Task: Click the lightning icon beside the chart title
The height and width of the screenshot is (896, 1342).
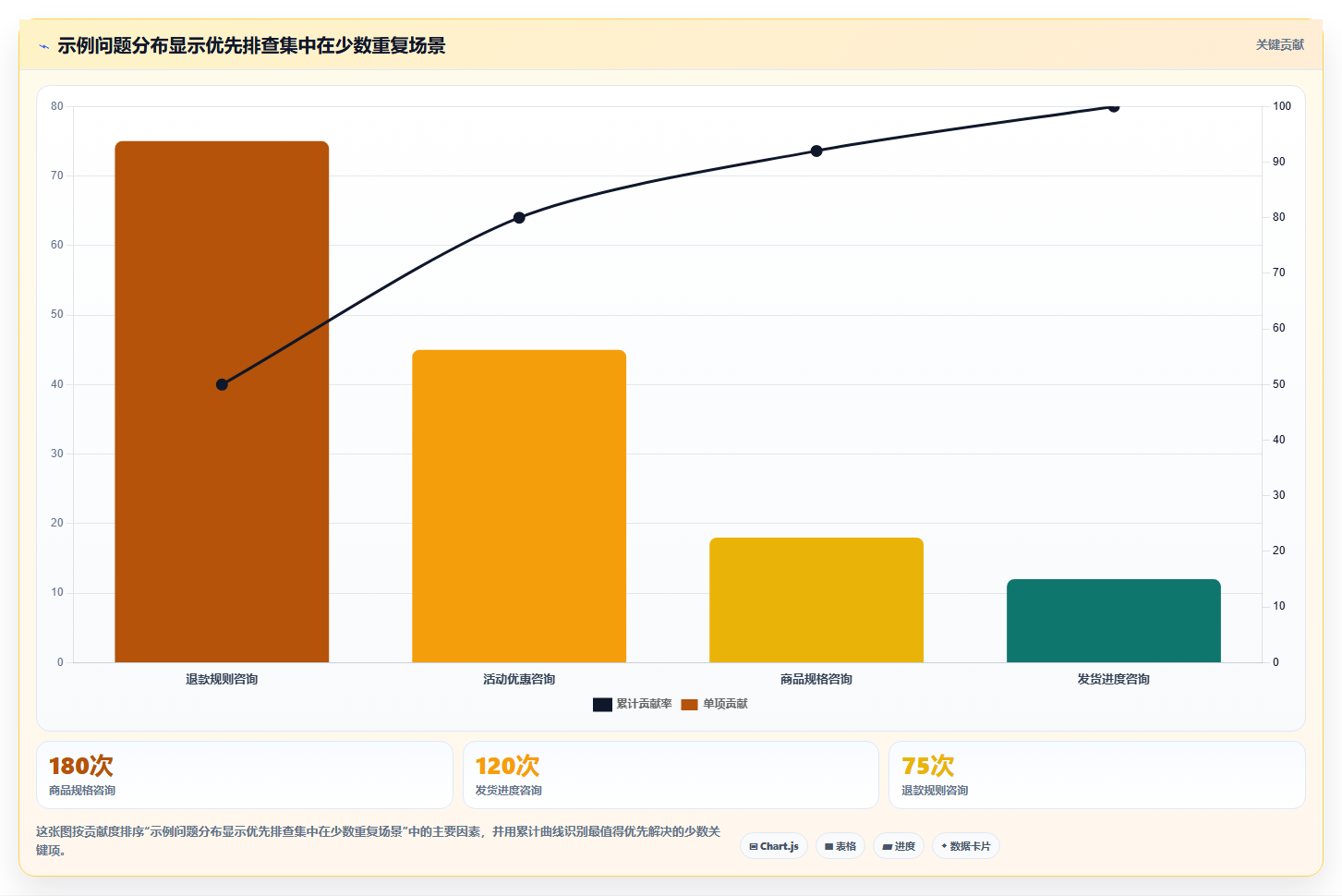Action: coord(43,46)
